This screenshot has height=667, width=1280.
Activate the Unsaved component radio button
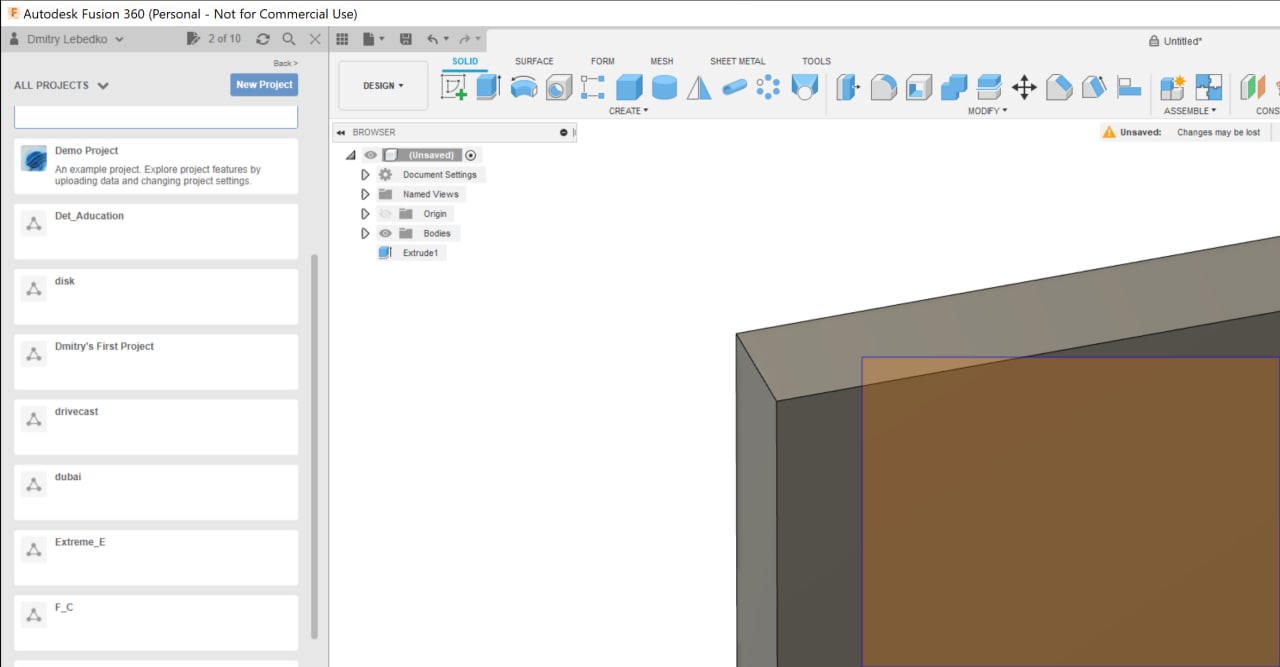tap(470, 155)
